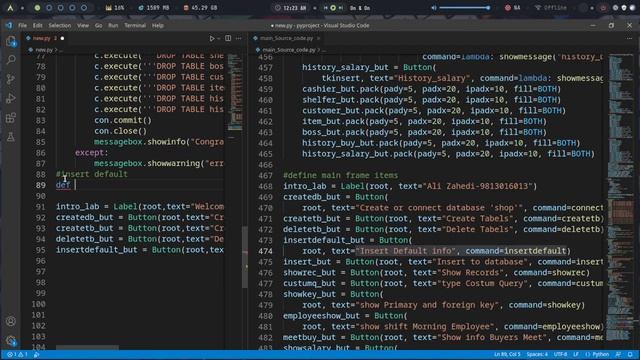The image size is (640, 360).
Task: Click '#define main frame items' comment
Action: (x=340, y=175)
